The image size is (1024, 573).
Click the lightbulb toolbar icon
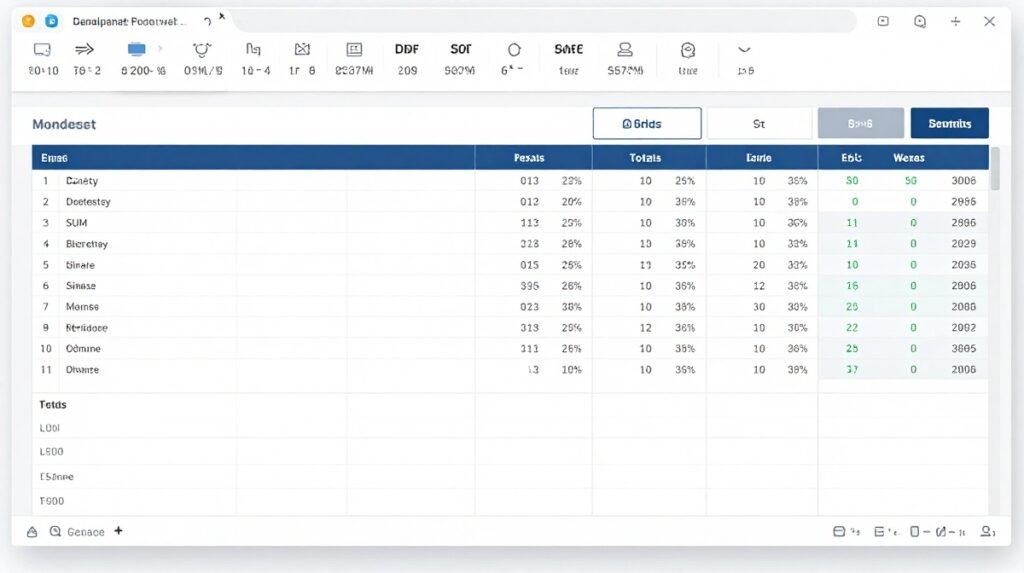click(202, 50)
